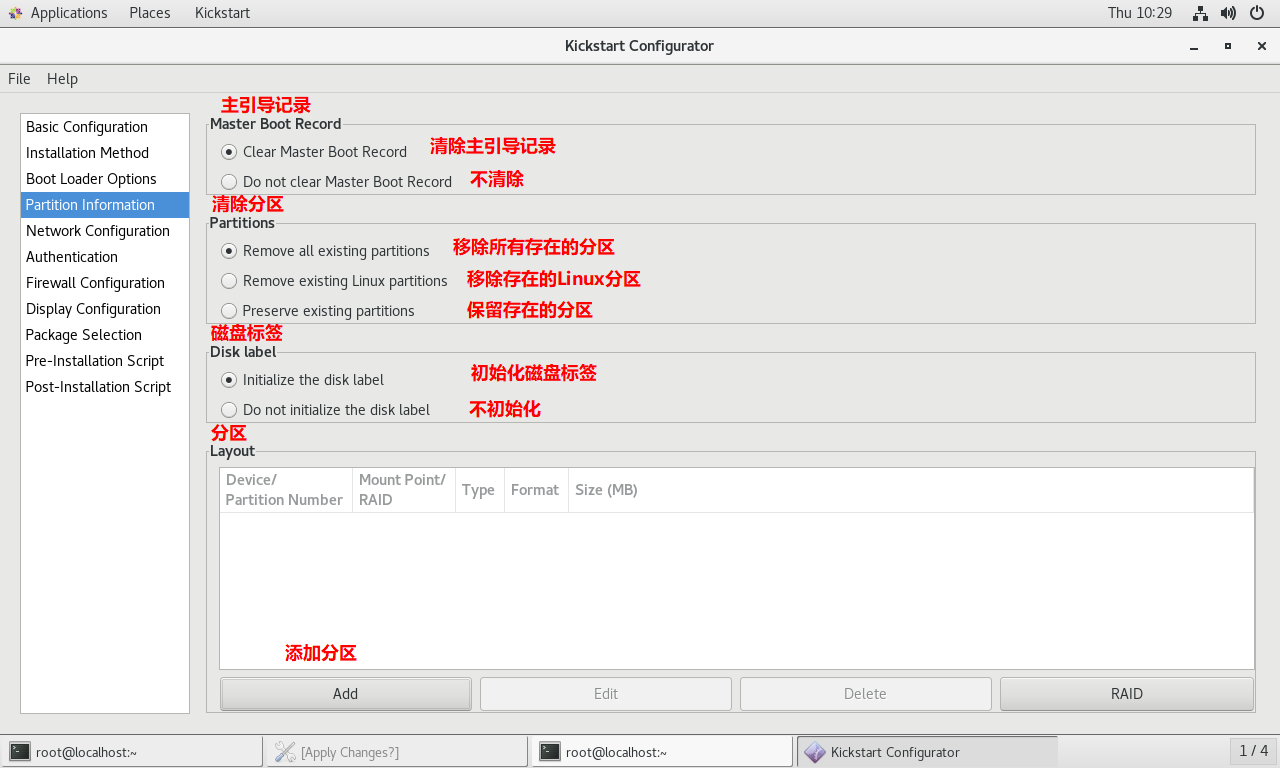Click the network status icon in top bar
1280x768 pixels.
1200,13
